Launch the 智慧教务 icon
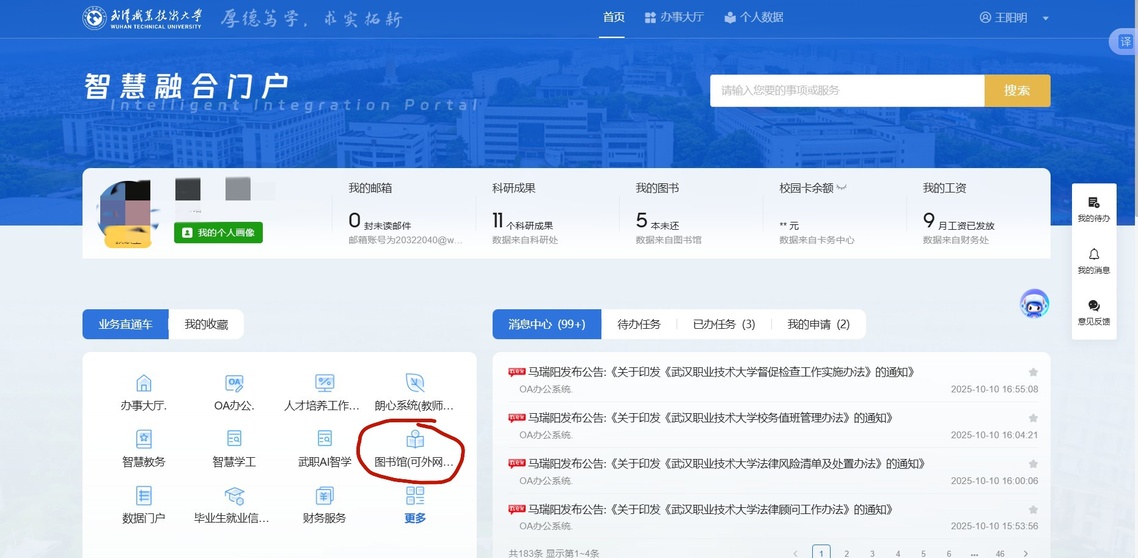 click(x=144, y=439)
